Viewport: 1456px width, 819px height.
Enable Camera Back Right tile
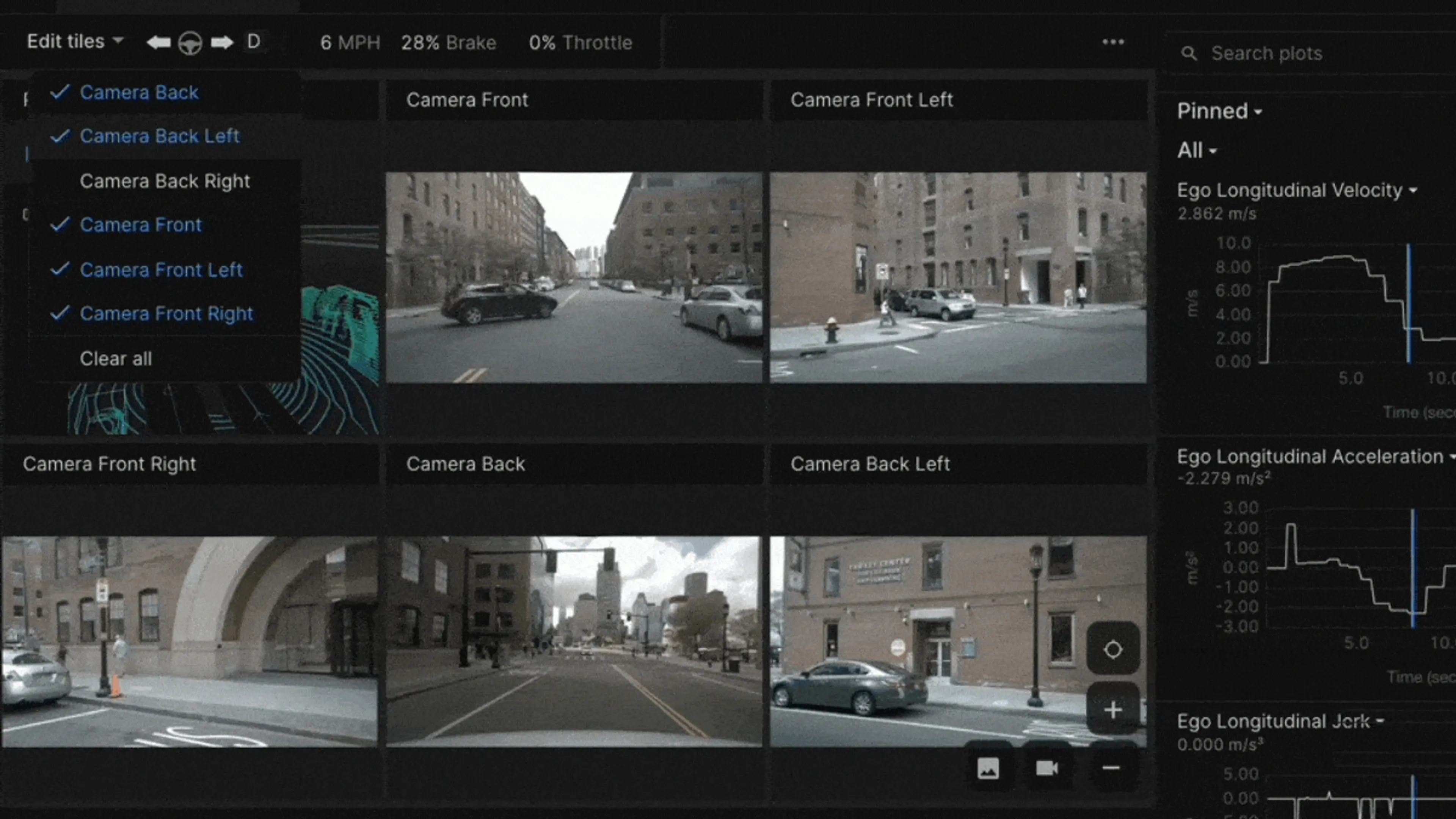(165, 182)
